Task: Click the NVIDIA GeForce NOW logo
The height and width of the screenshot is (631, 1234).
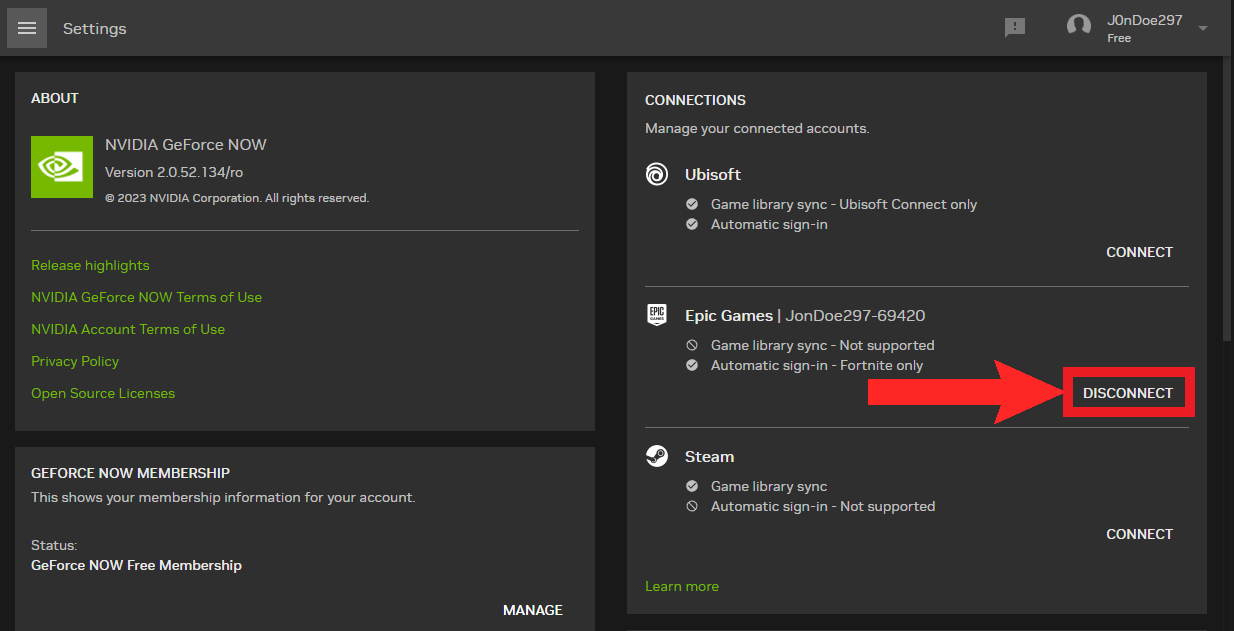Action: pos(62,167)
